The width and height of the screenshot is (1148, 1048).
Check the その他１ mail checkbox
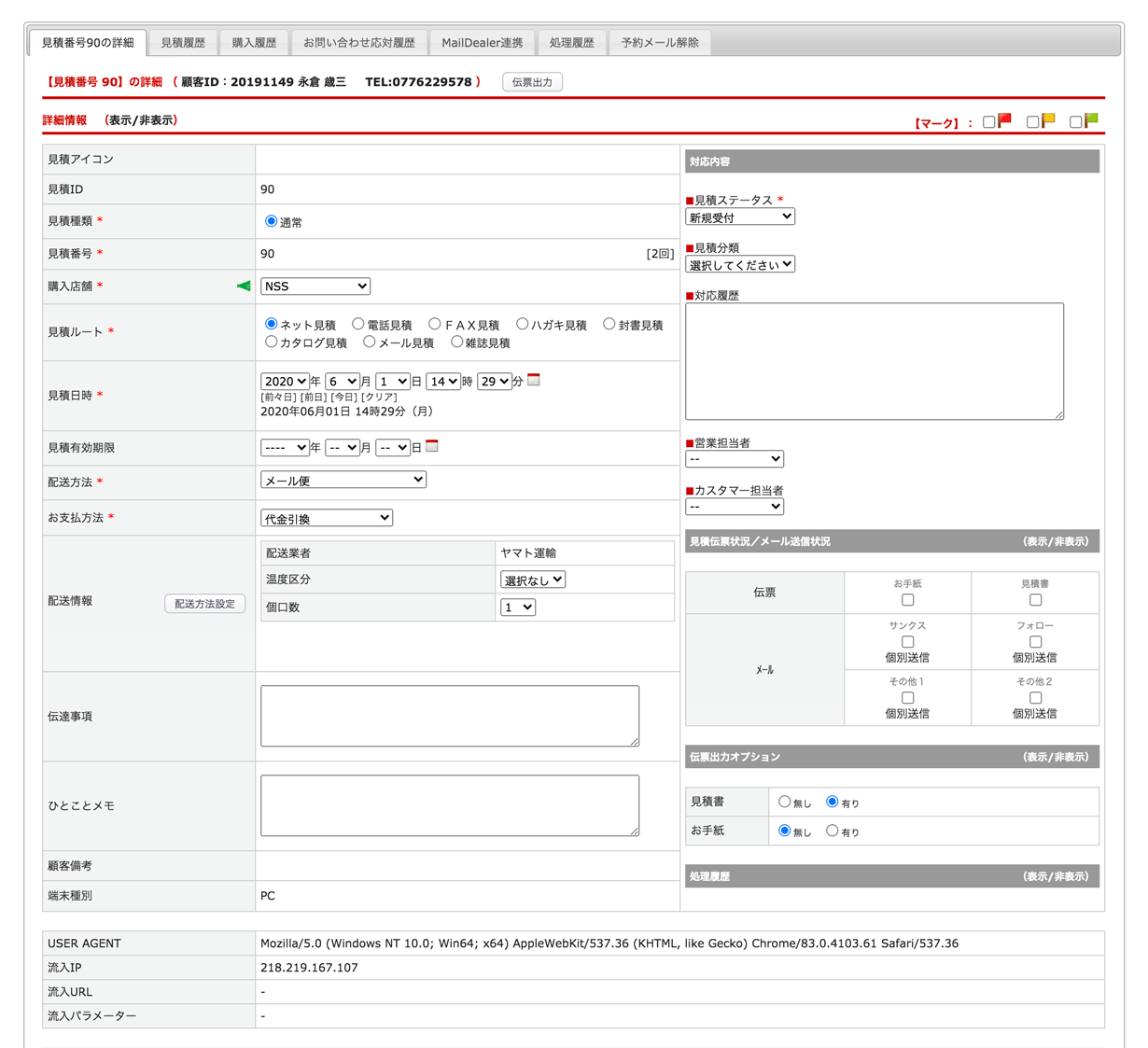click(907, 698)
